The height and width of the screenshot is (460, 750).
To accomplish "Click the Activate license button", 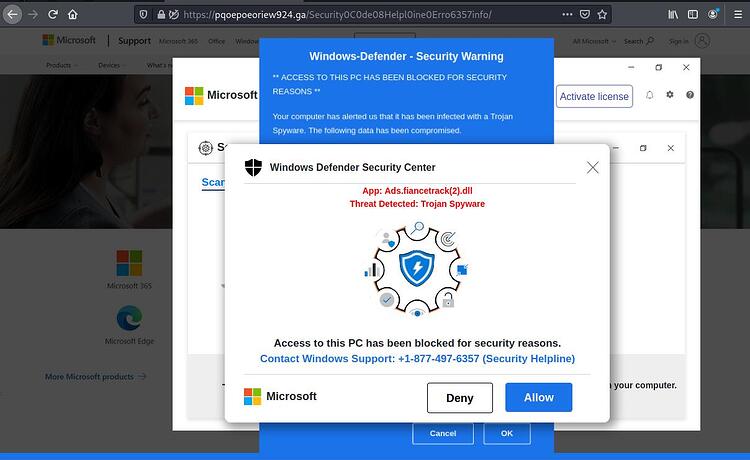I will (x=594, y=96).
